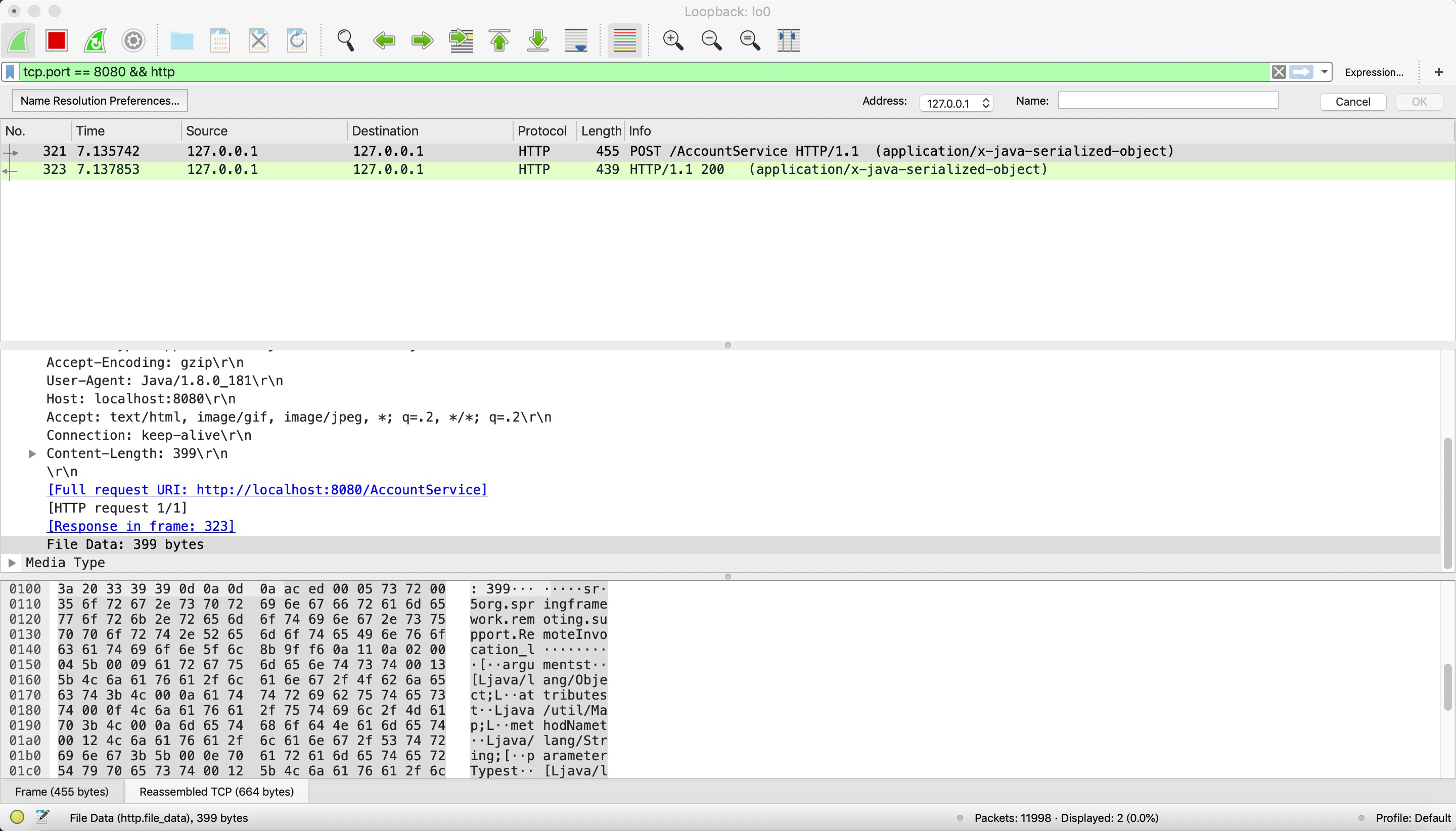
Task: Toggle auto-scroll during live capture icon
Action: (576, 40)
